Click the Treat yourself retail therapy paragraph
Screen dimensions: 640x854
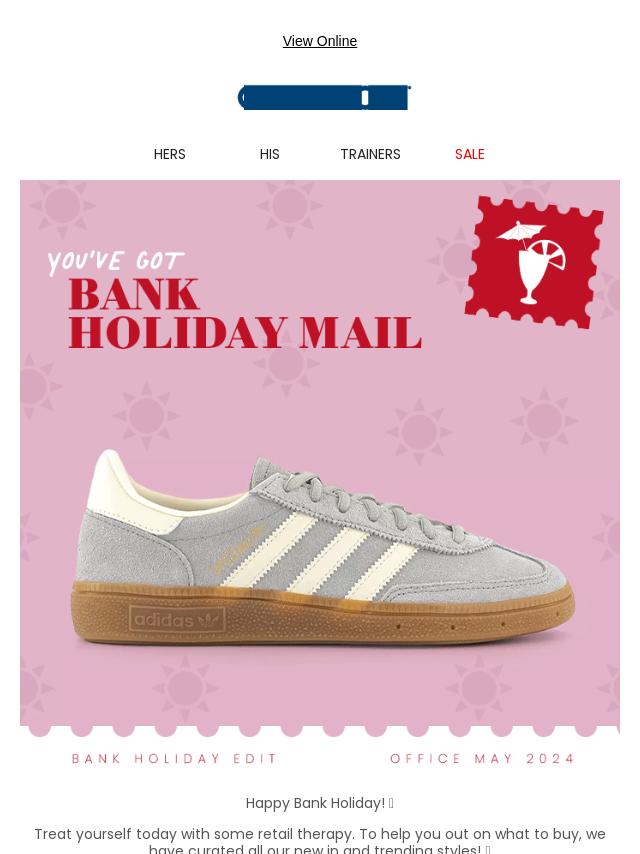(x=320, y=840)
